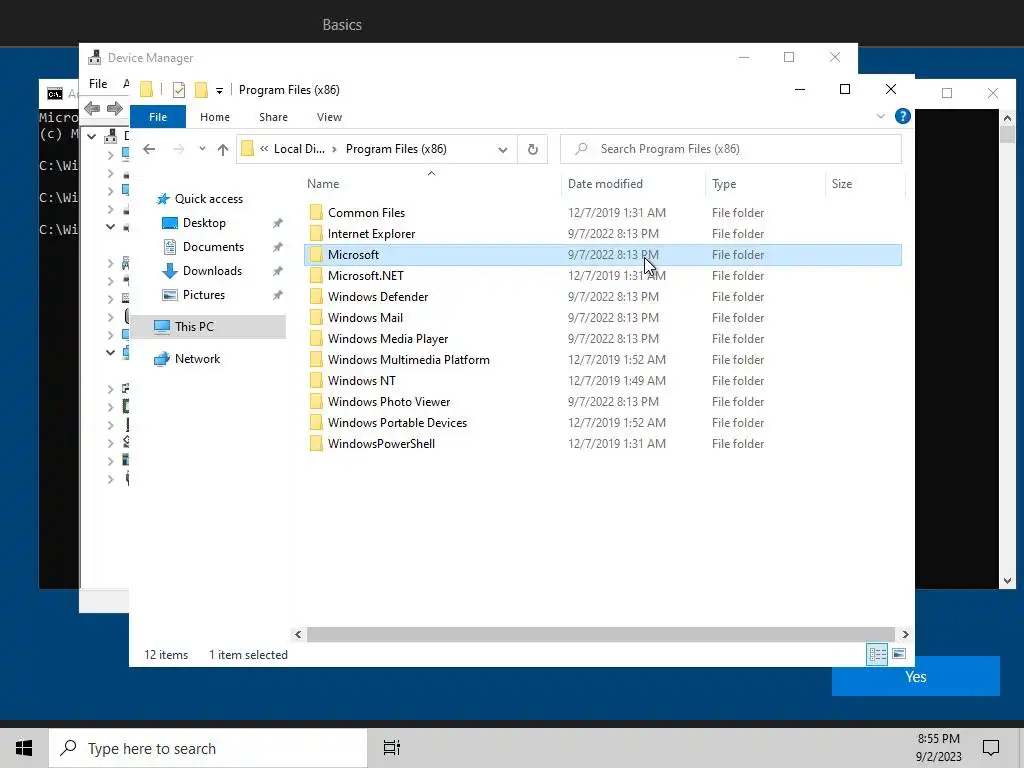Switch to Details view layout icon
Image resolution: width=1024 pixels, height=768 pixels.
pyautogui.click(x=877, y=654)
